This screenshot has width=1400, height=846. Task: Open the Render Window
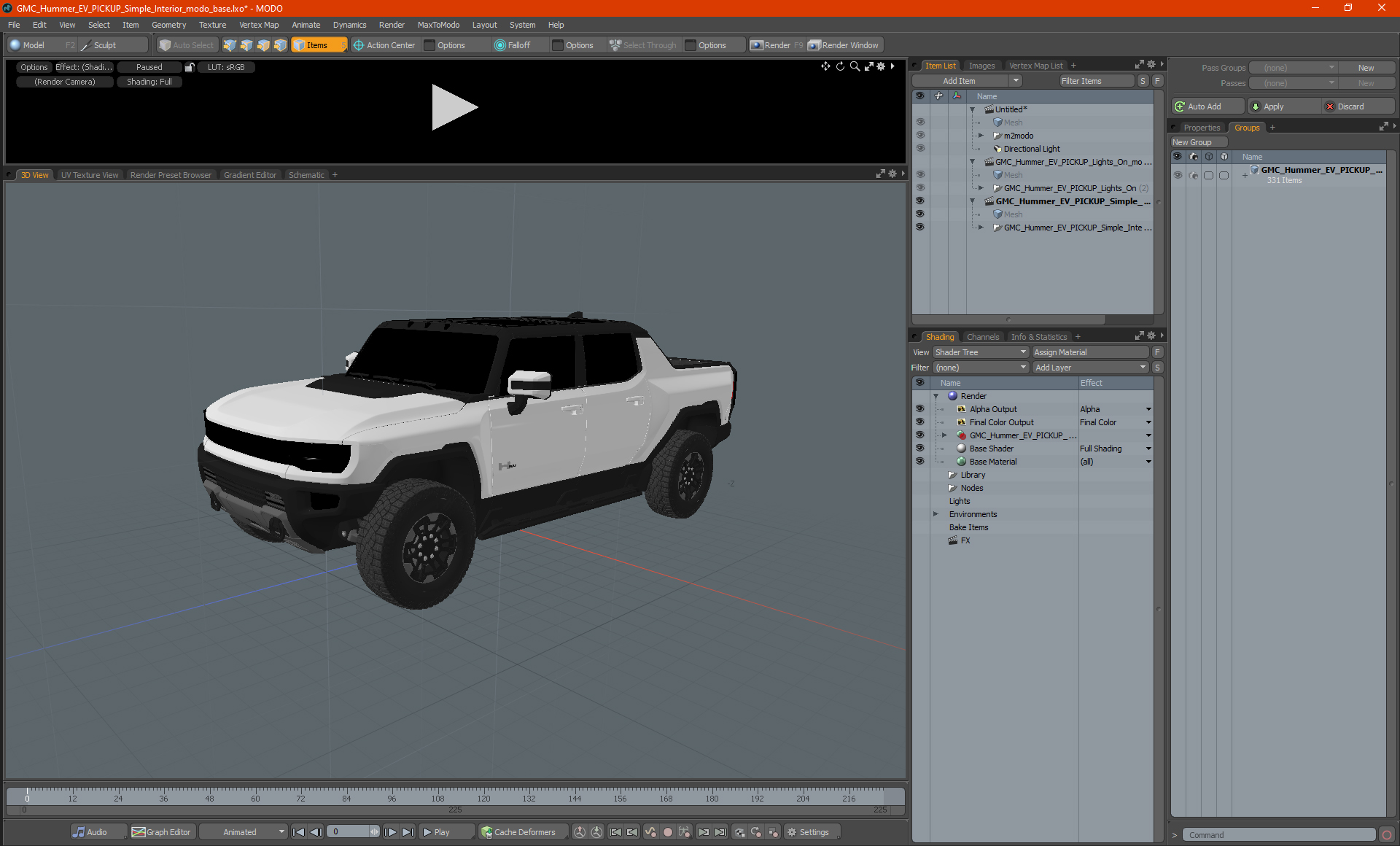coord(844,45)
